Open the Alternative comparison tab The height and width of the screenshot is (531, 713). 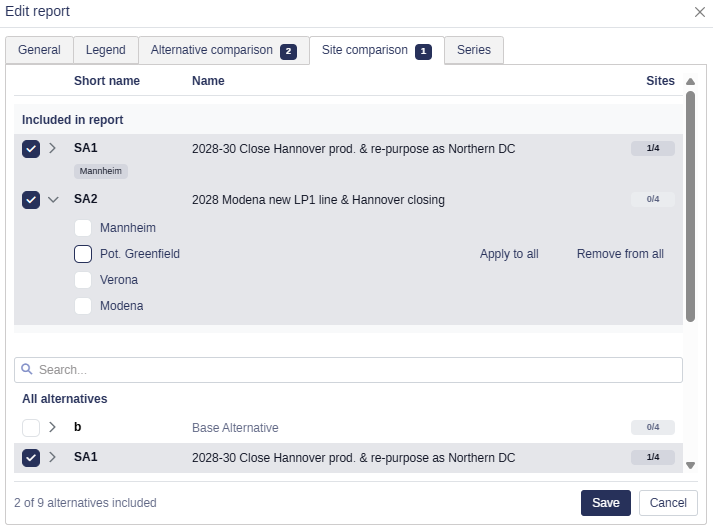tap(224, 50)
